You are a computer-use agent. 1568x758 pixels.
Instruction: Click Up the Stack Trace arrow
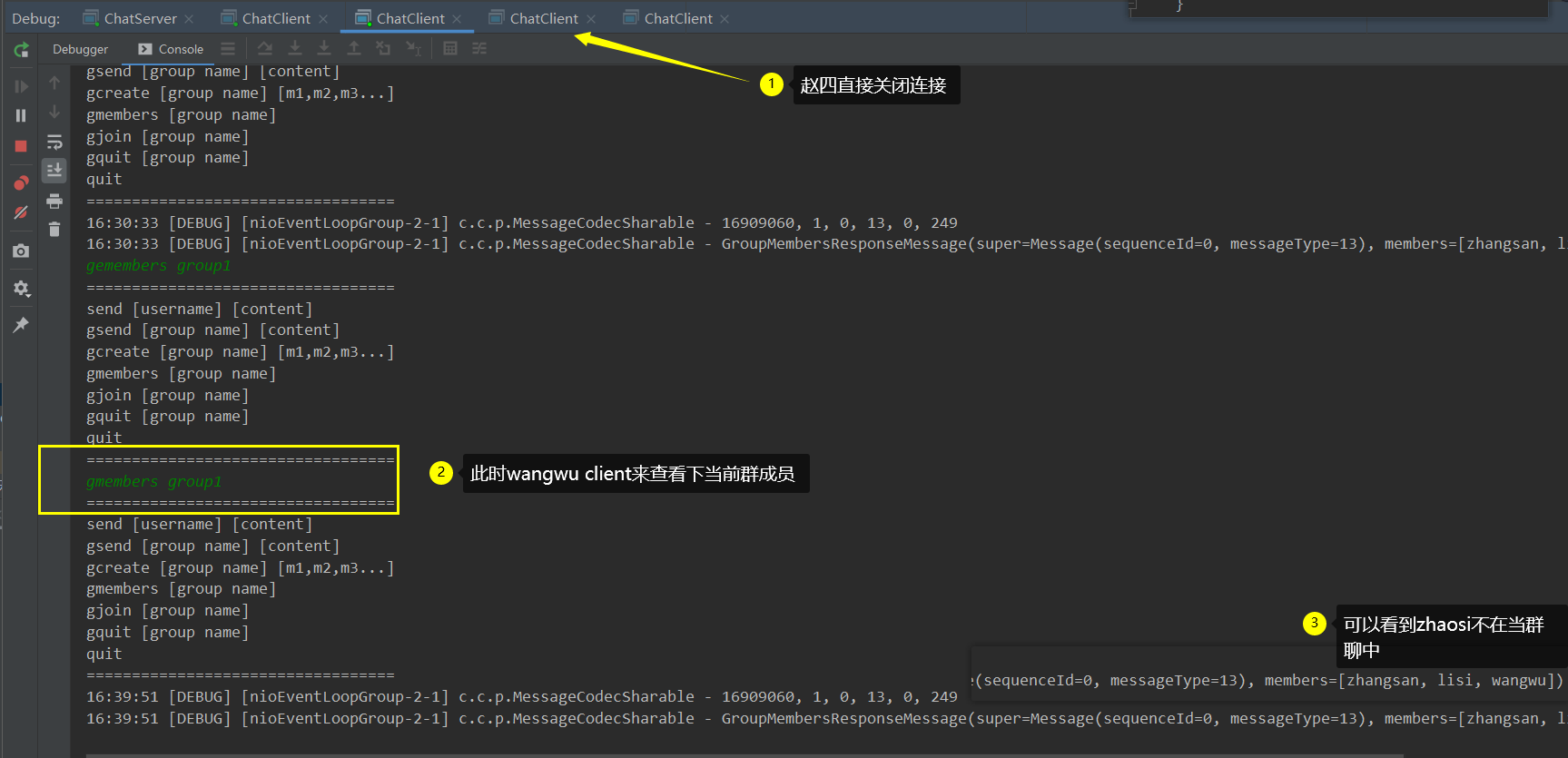click(54, 83)
